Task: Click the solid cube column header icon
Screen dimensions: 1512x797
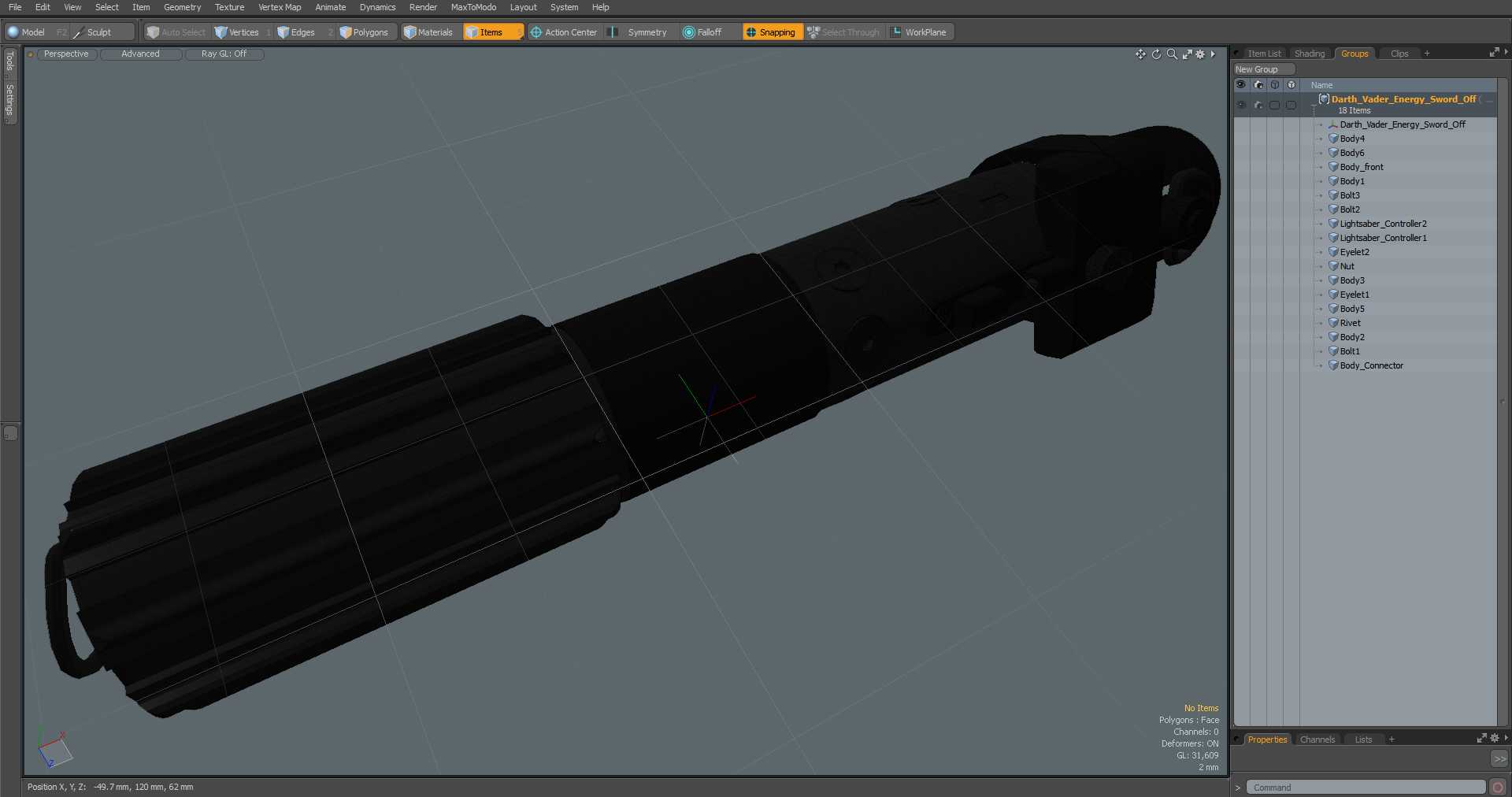Action: (1291, 85)
